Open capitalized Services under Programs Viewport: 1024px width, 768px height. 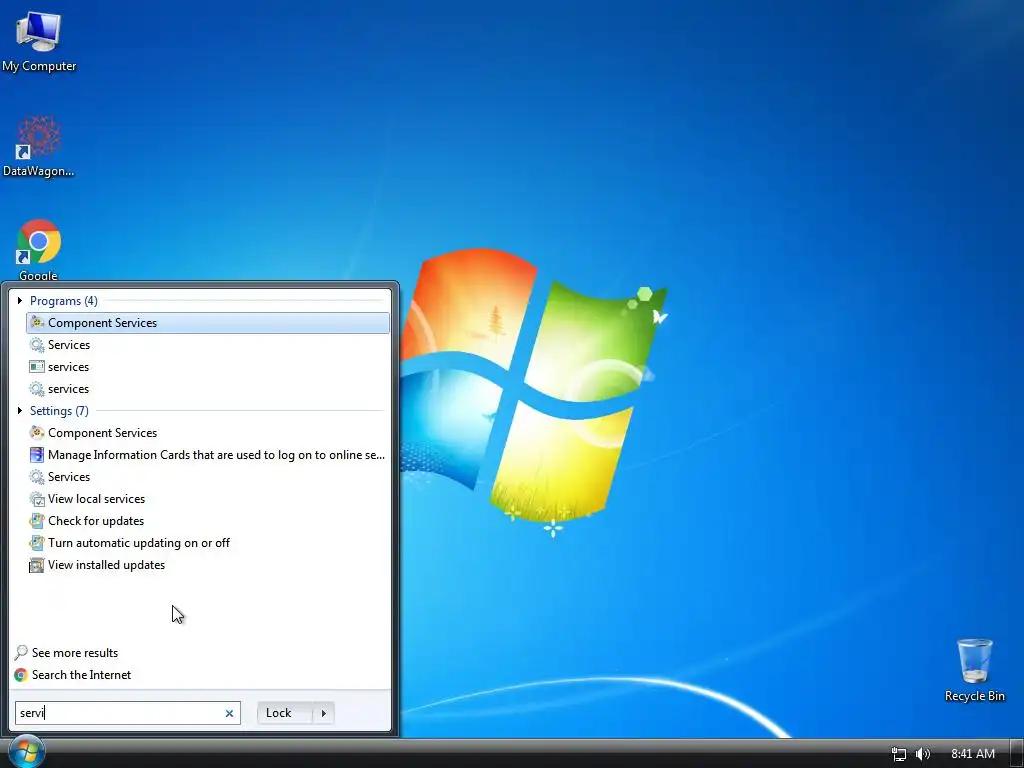[208, 345]
